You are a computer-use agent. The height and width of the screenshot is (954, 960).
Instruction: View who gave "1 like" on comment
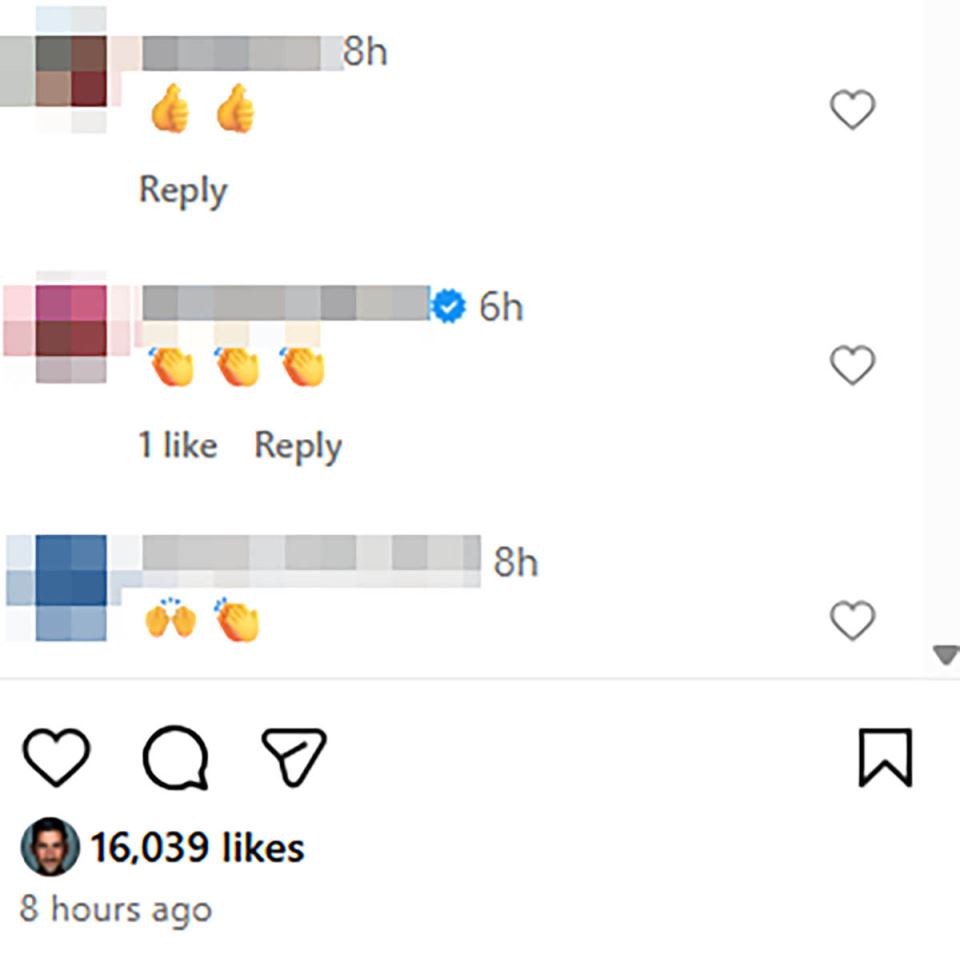pos(177,446)
